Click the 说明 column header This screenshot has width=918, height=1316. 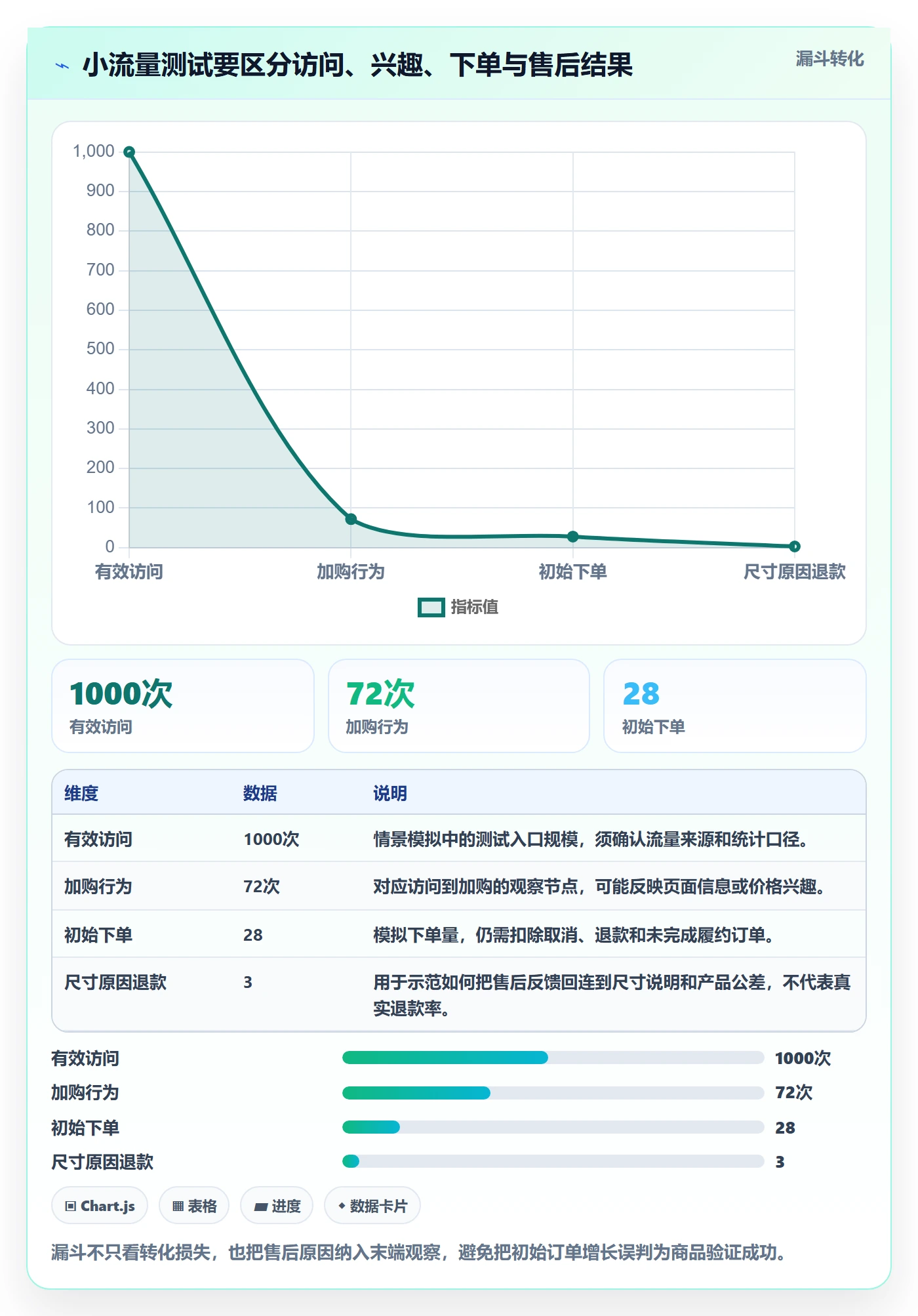point(390,793)
